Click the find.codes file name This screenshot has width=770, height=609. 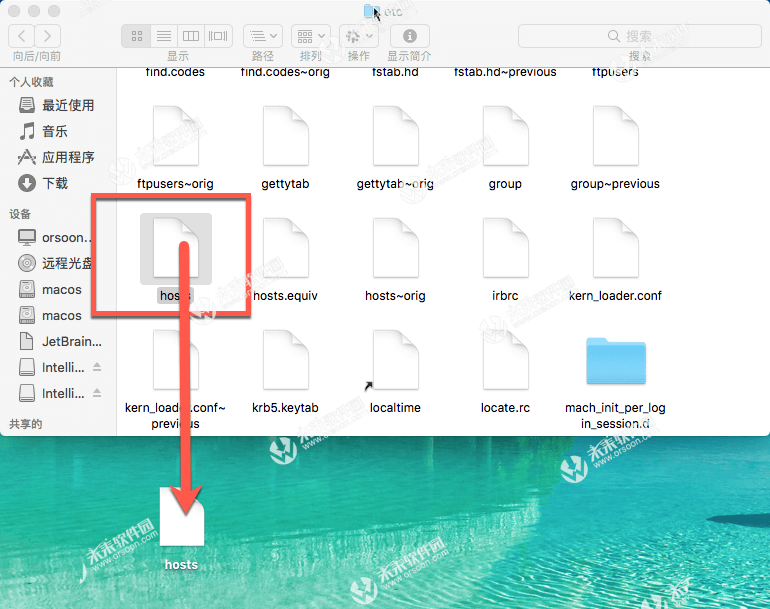(175, 72)
